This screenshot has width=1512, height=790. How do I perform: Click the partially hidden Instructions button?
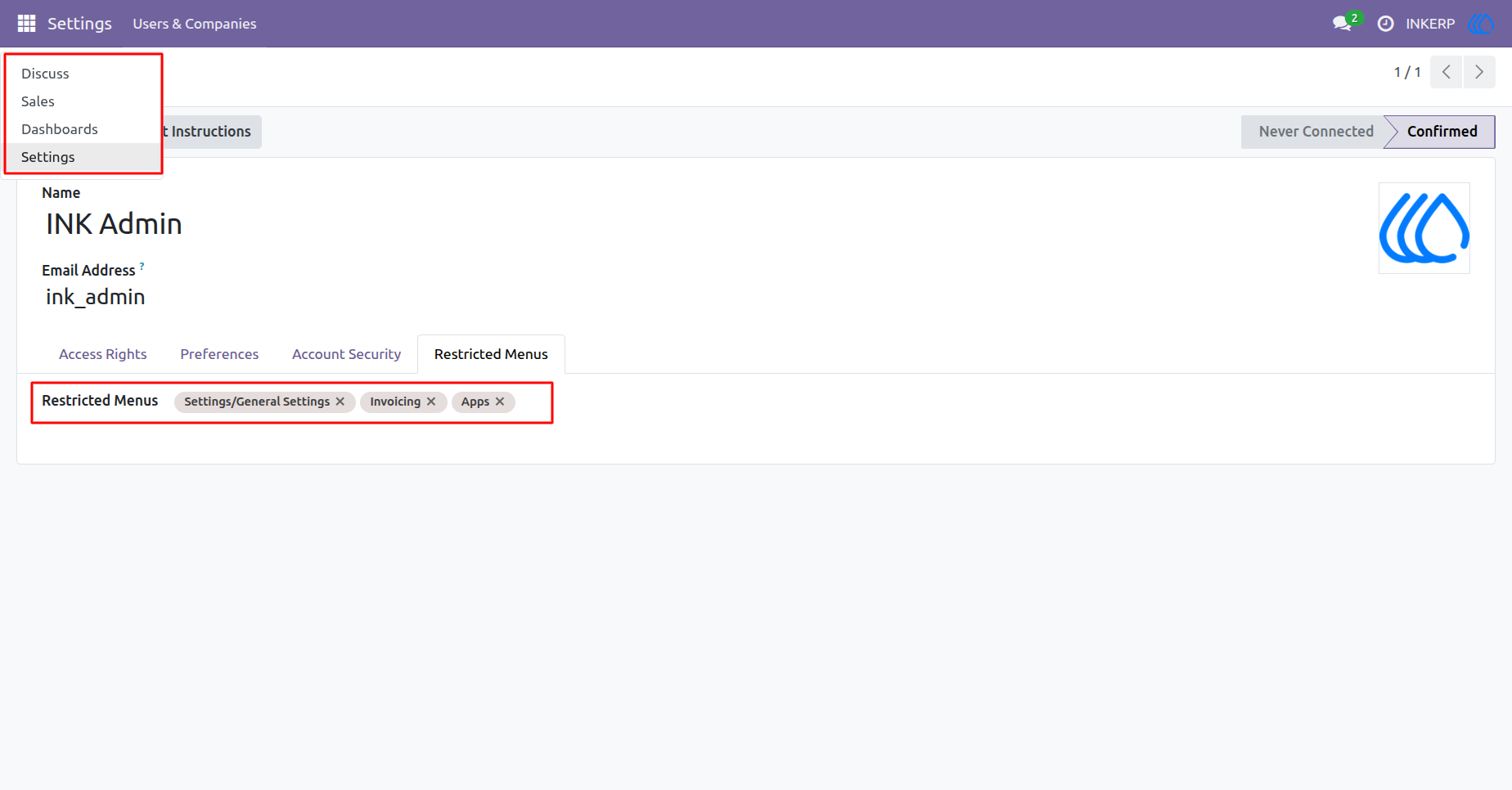tap(212, 132)
